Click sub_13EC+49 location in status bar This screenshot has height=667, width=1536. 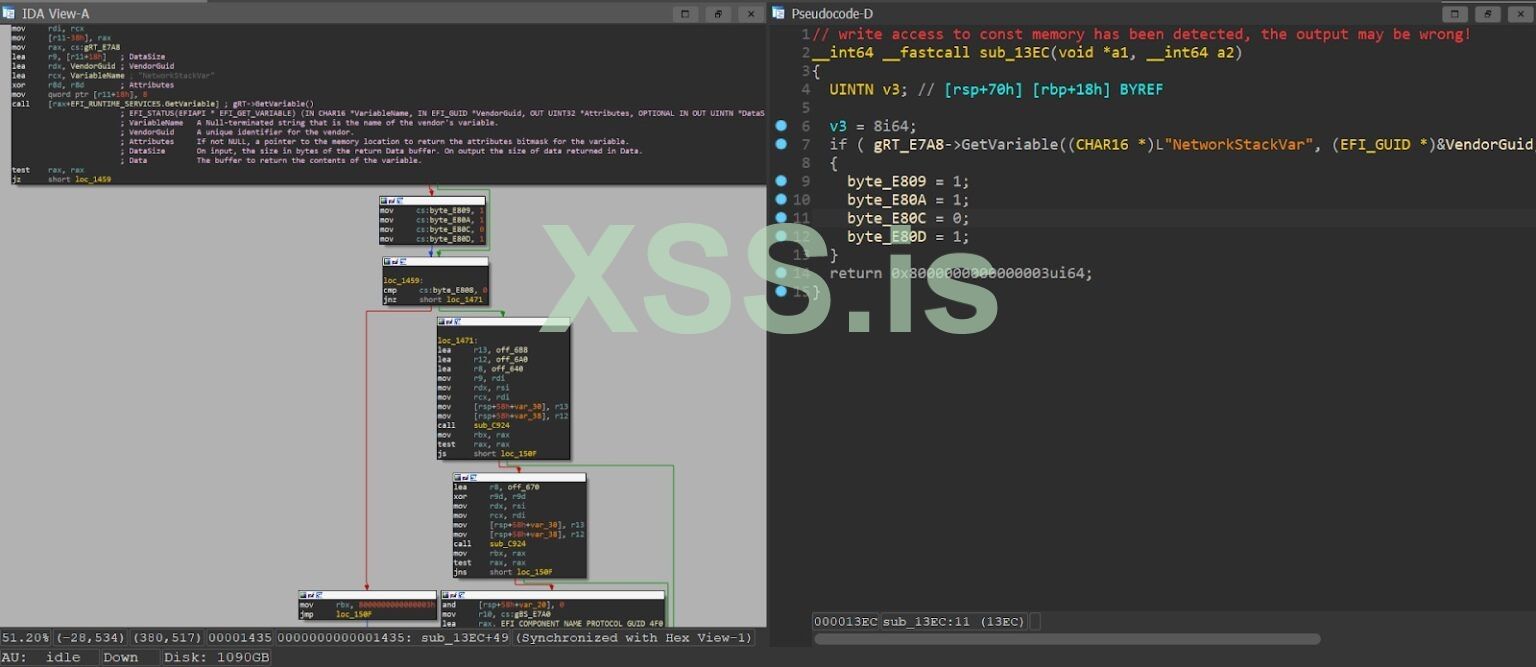465,637
